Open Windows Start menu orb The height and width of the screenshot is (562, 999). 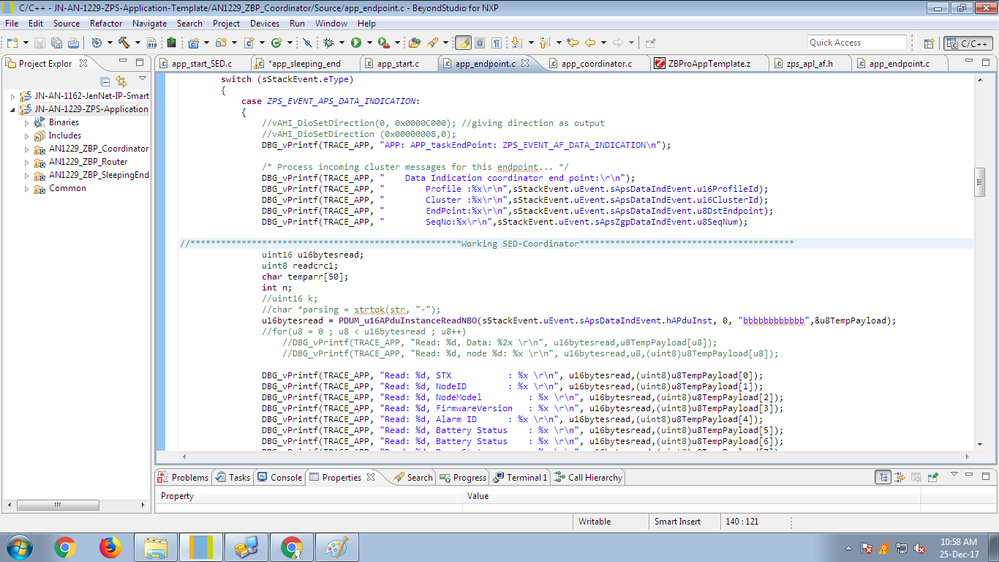tap(20, 547)
